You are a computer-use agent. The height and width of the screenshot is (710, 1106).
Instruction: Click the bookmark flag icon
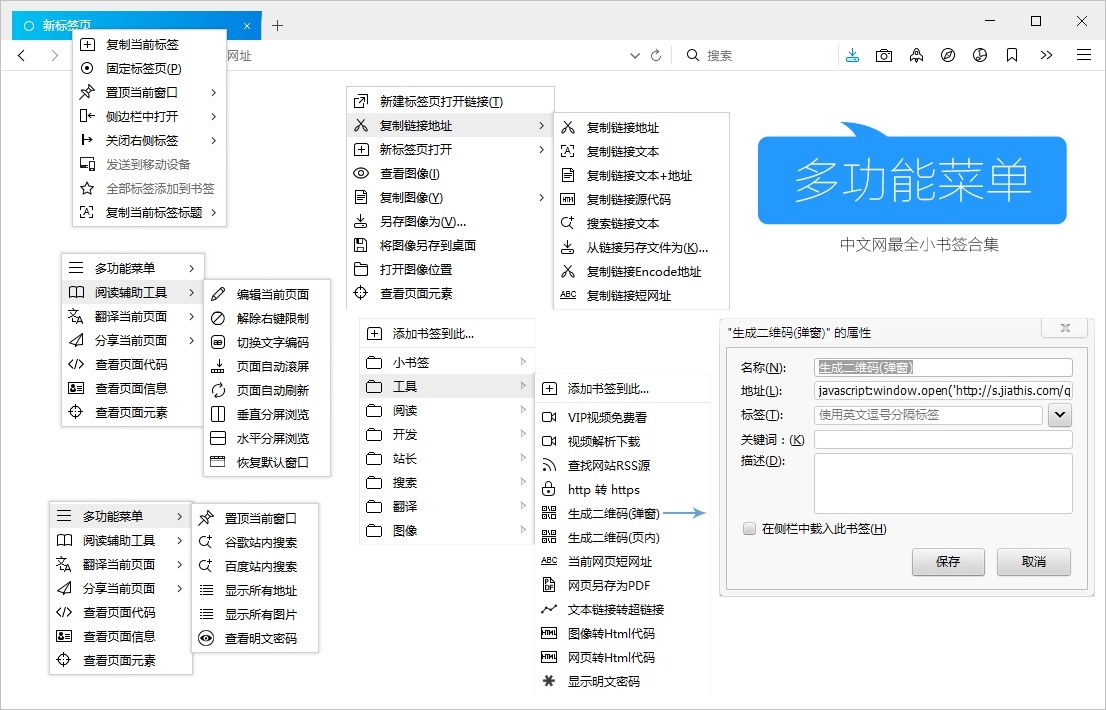[x=1012, y=56]
